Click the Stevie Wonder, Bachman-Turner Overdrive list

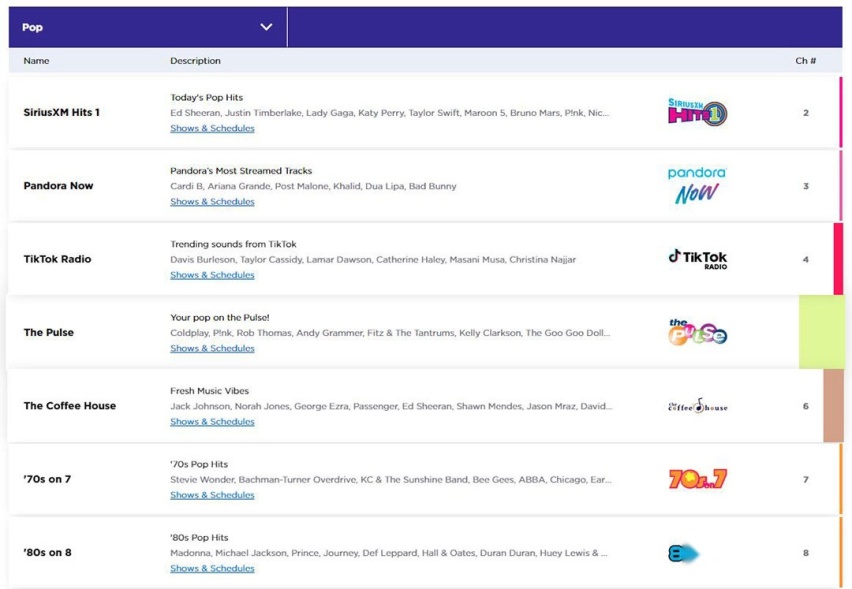click(x=391, y=480)
